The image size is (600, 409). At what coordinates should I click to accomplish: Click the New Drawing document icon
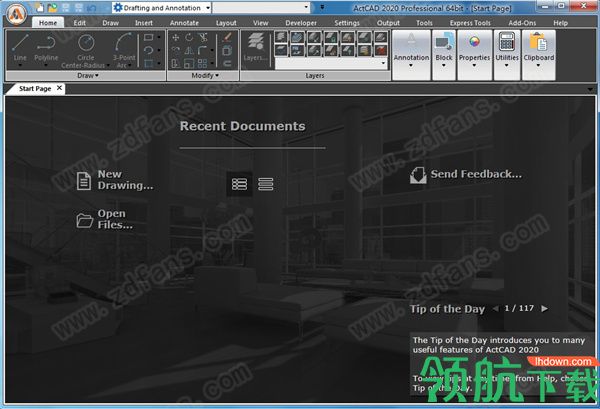tap(84, 181)
